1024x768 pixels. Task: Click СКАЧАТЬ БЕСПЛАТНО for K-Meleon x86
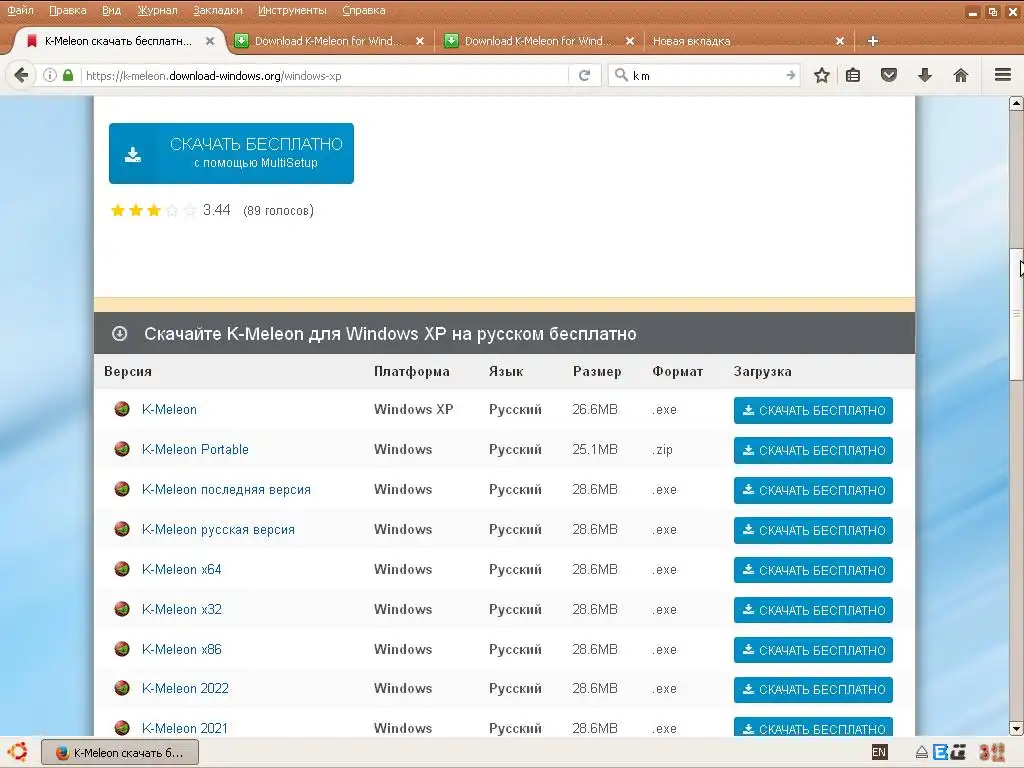click(813, 650)
